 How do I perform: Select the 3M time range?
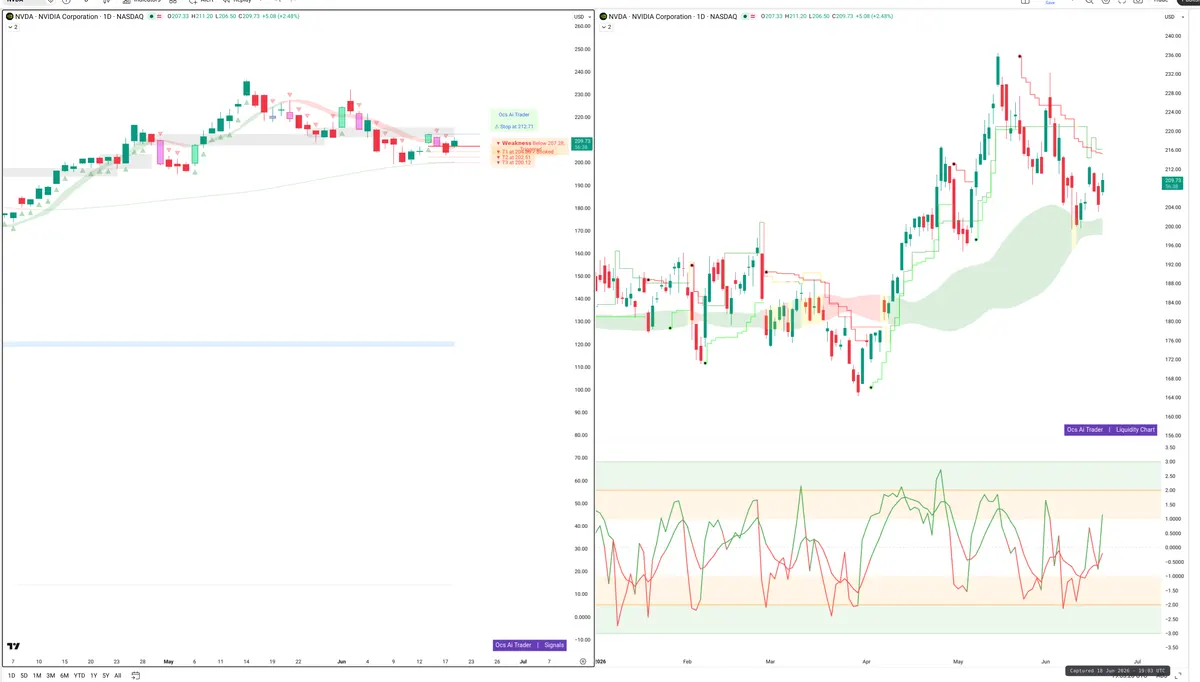[x=51, y=676]
